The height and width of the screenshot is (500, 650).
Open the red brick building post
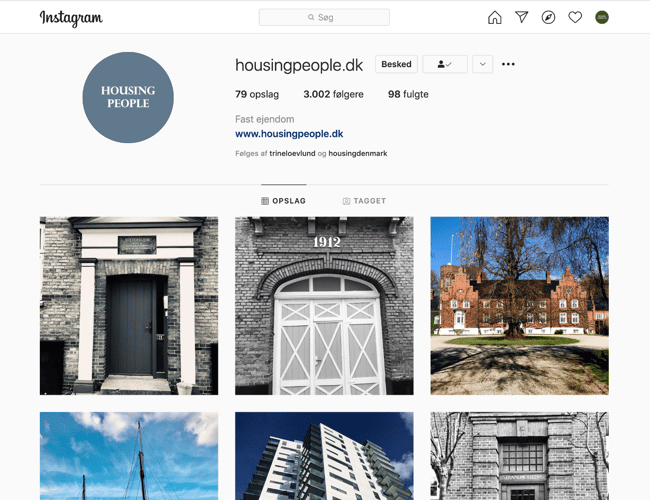point(519,305)
